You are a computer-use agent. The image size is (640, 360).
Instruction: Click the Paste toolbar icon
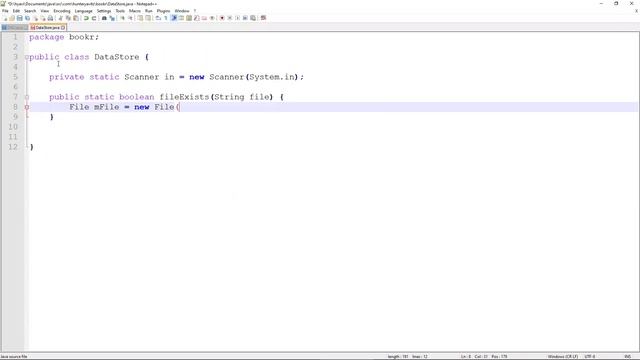76,18
